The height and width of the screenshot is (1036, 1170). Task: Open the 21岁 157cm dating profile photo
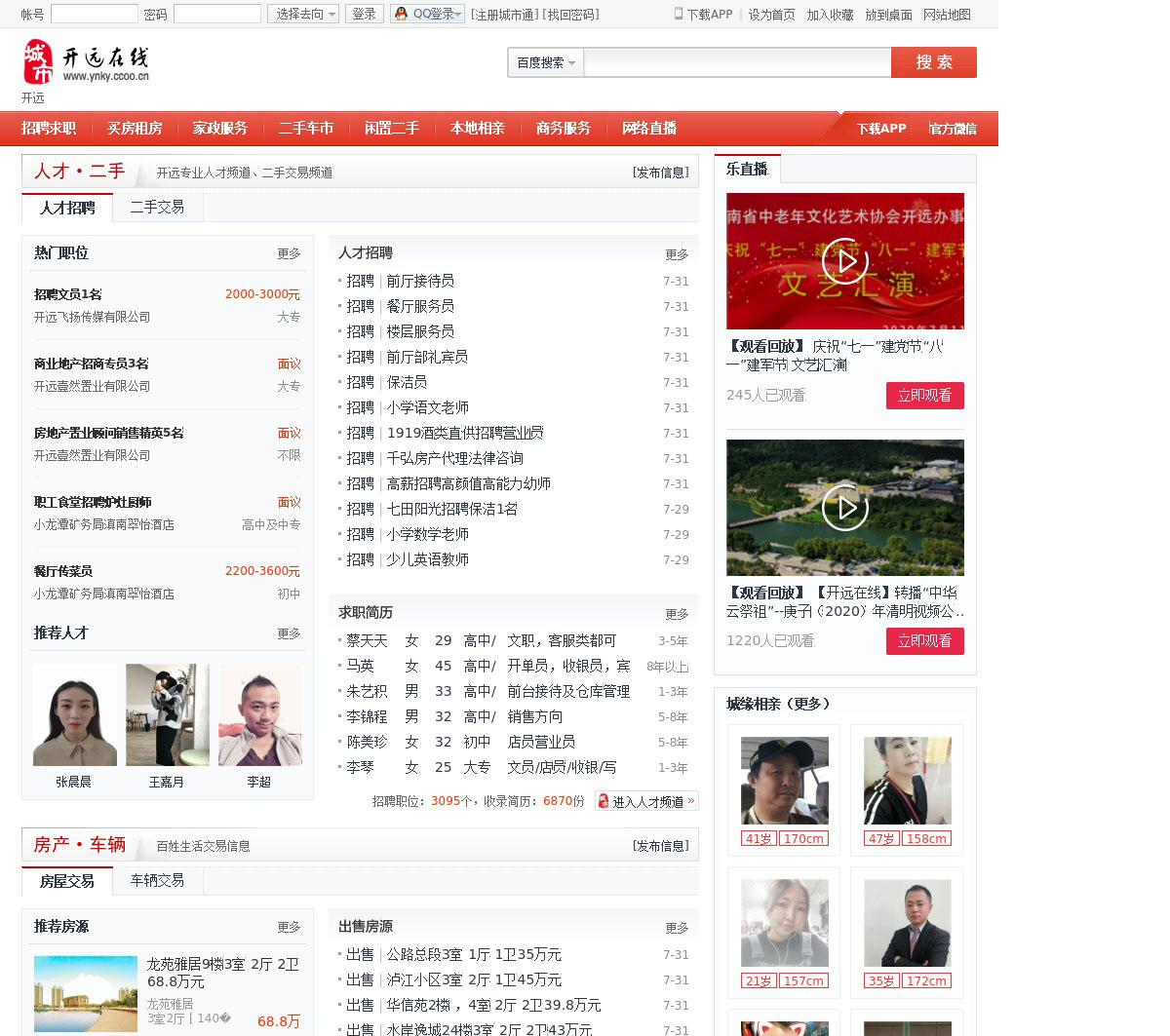pos(784,923)
